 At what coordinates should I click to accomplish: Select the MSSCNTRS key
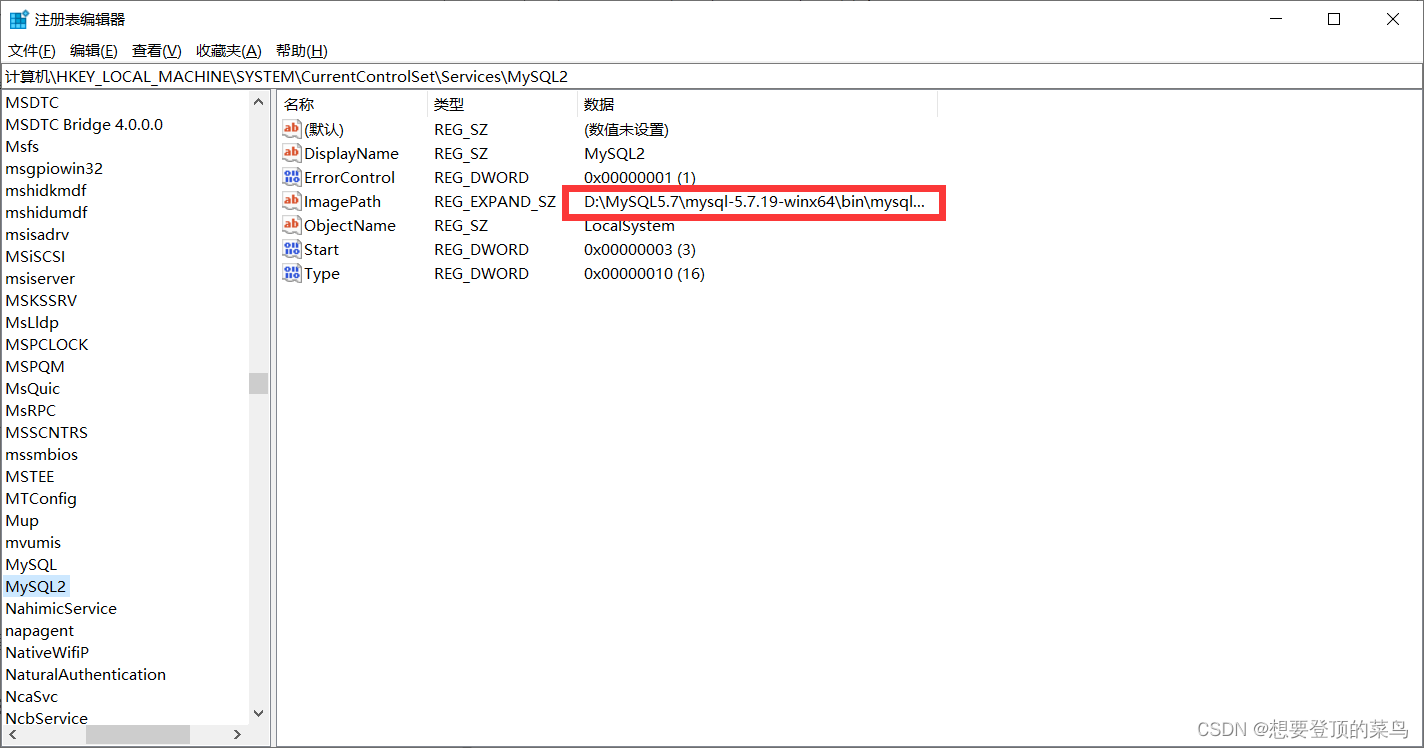(x=47, y=432)
